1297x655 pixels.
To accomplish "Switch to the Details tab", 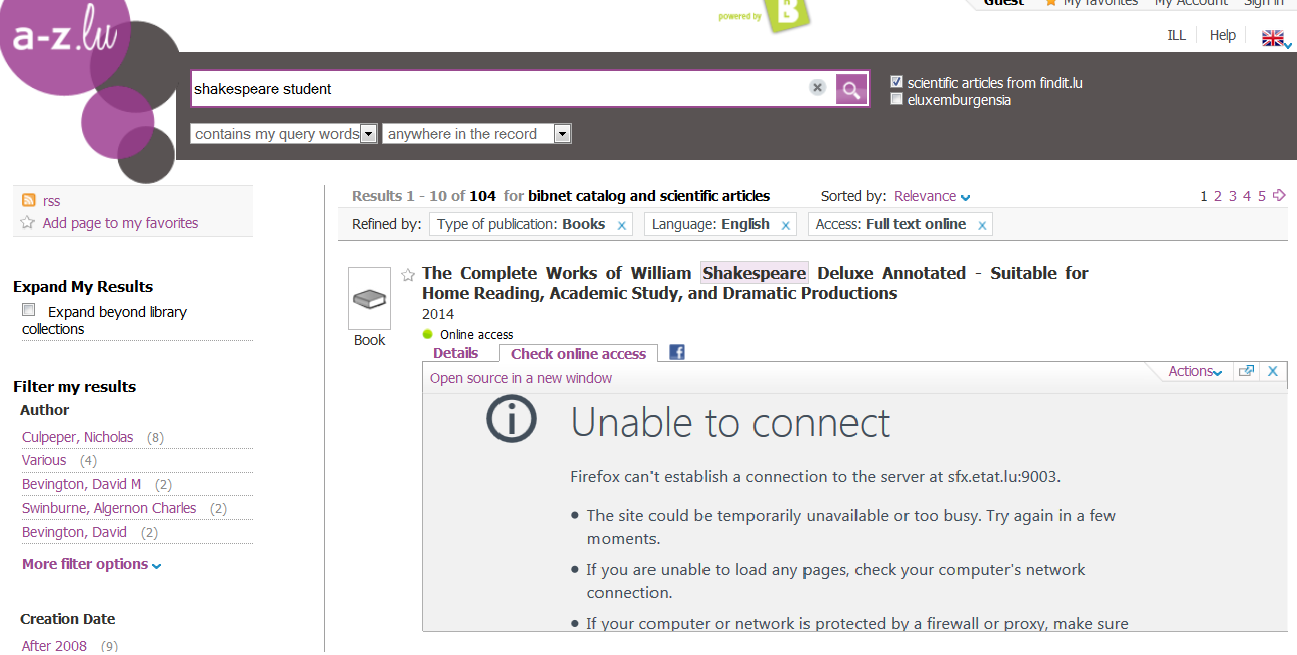I will 455,353.
